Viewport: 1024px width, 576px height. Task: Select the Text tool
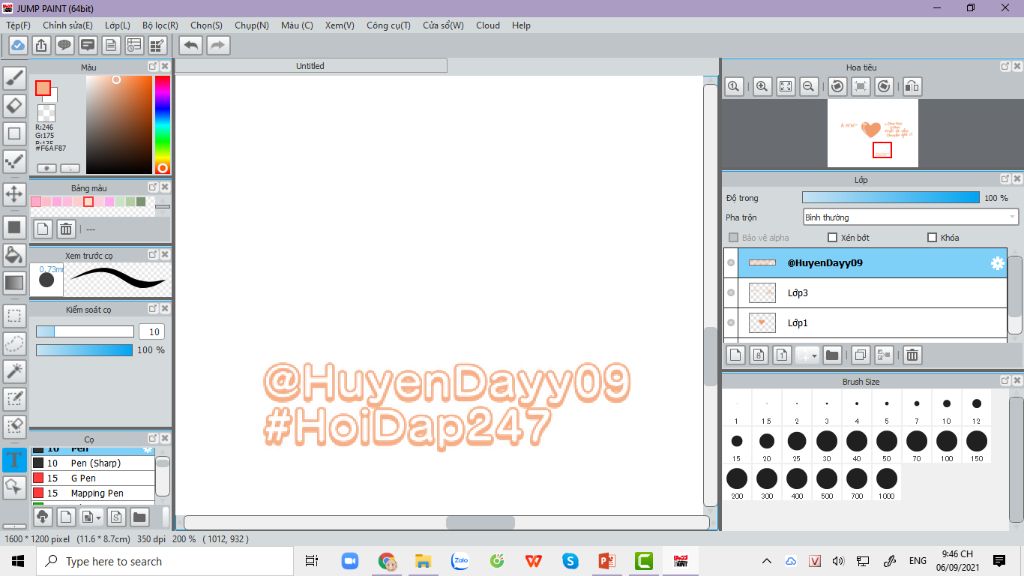[x=14, y=460]
